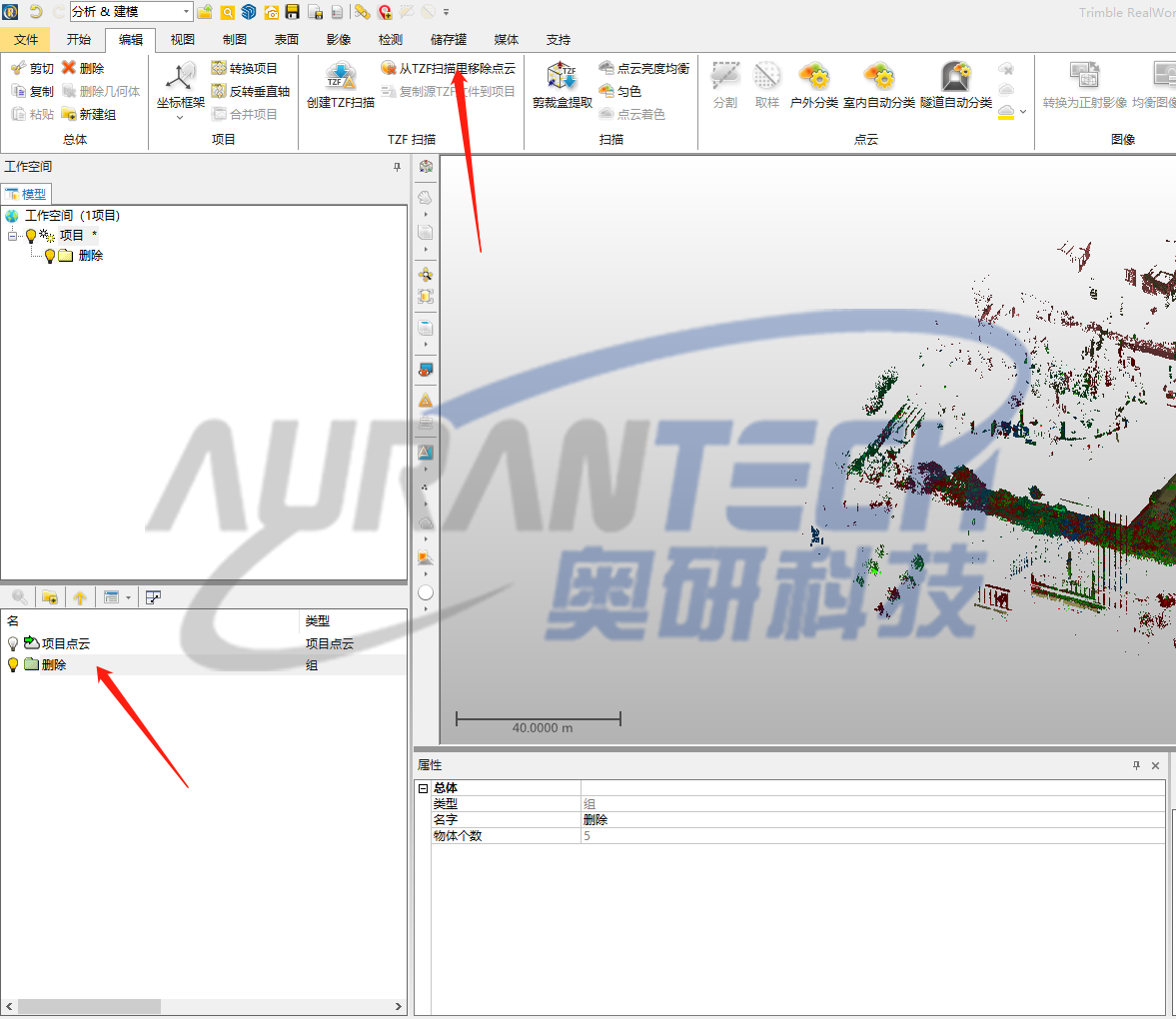The width and height of the screenshot is (1176, 1019).
Task: Open the list view options dropdown arrow
Action: (128, 597)
